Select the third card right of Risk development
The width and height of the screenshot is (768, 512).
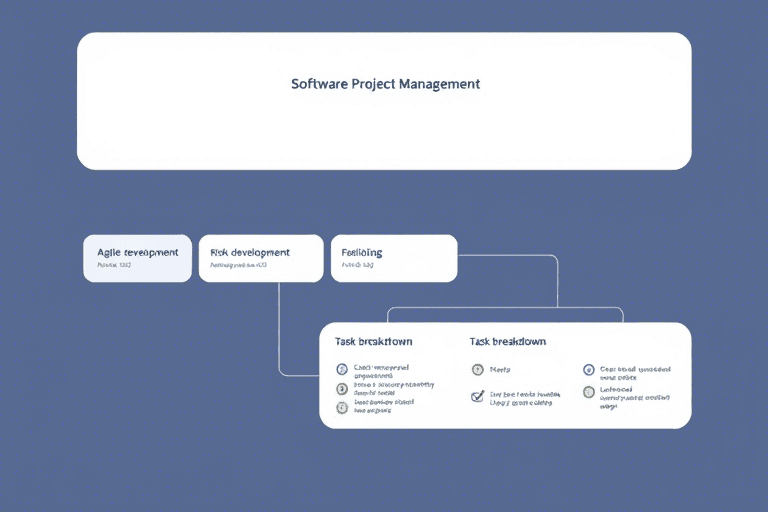click(x=393, y=258)
